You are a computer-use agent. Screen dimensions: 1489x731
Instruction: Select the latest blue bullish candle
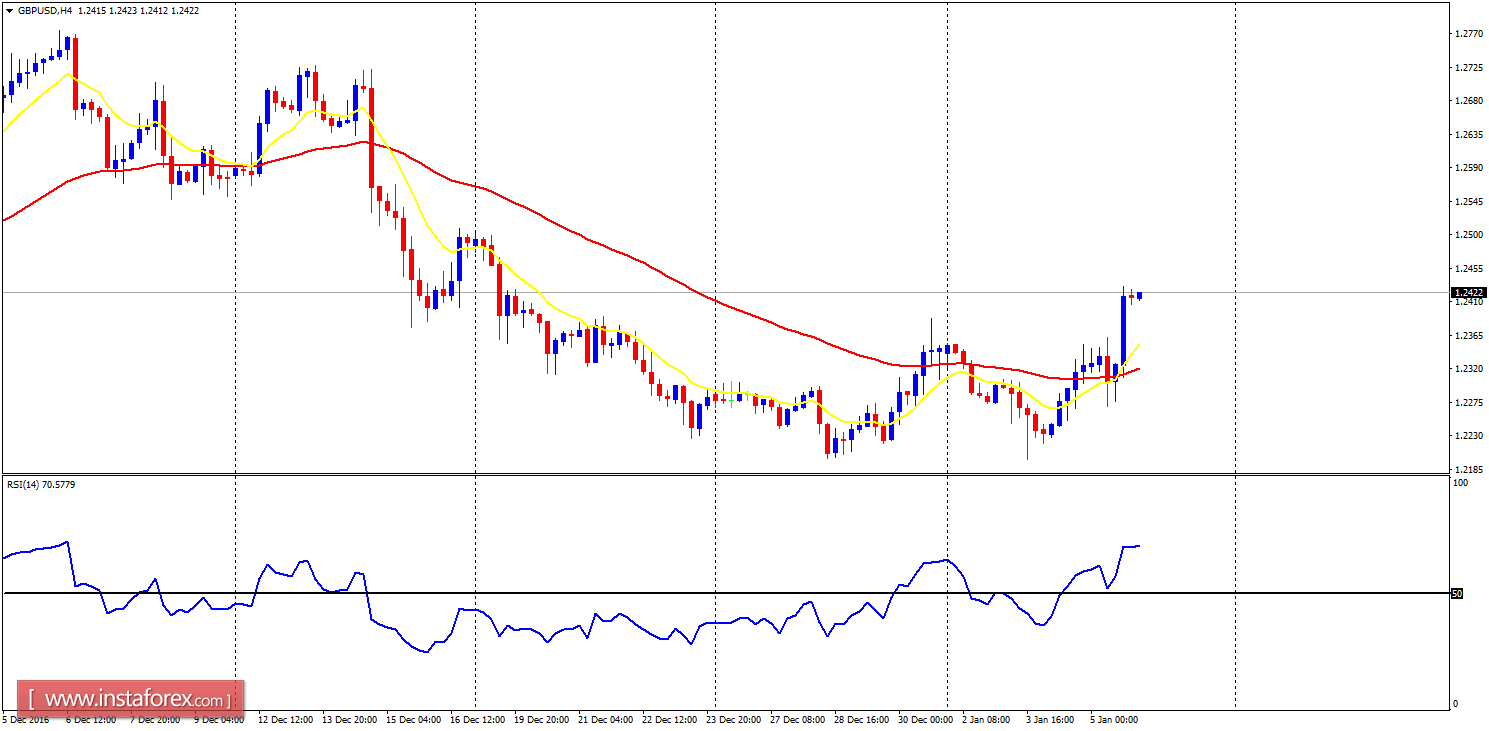click(x=1140, y=295)
